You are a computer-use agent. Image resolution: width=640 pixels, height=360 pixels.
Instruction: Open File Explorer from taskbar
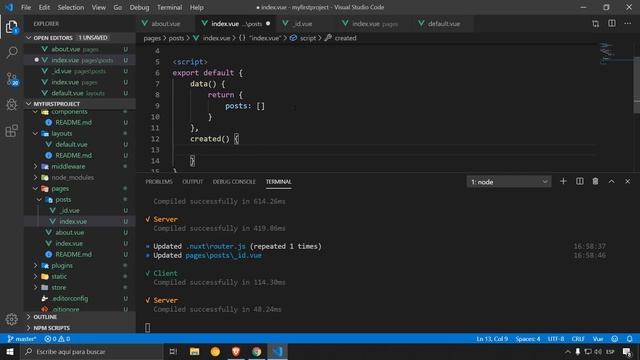pos(194,351)
